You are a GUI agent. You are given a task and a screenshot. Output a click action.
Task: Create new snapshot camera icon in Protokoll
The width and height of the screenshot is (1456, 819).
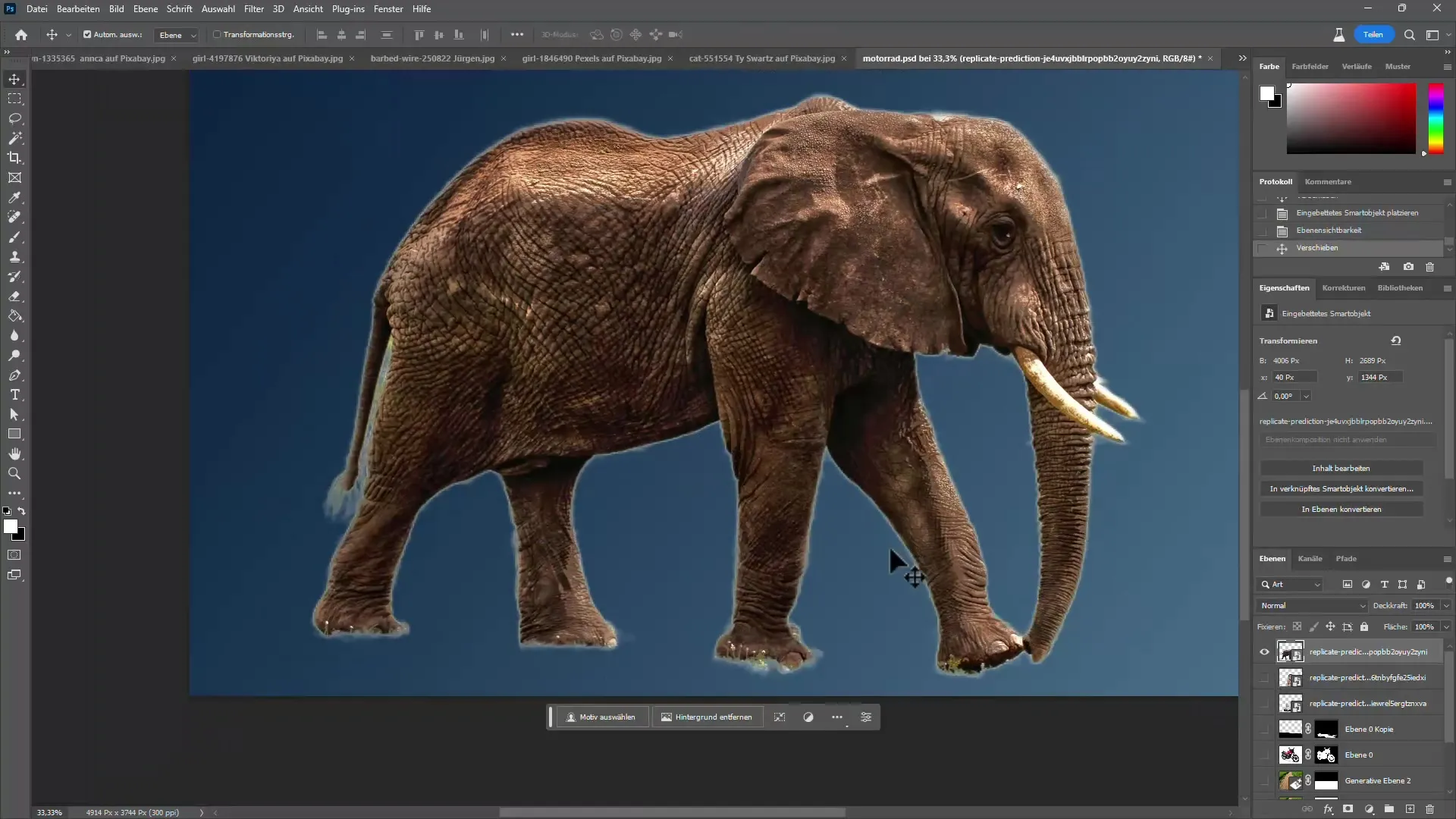coord(1408,267)
